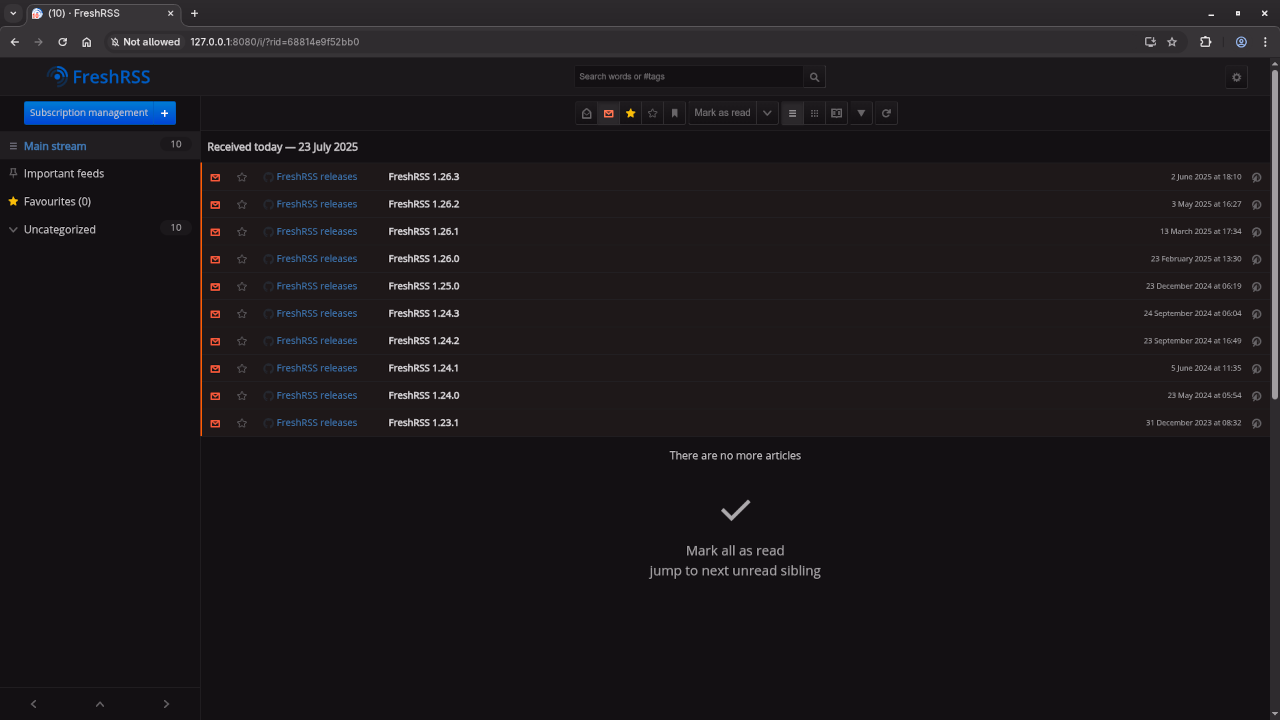Open external link icon for FreshRSS 1.24.0
The height and width of the screenshot is (720, 1280).
tap(1256, 396)
